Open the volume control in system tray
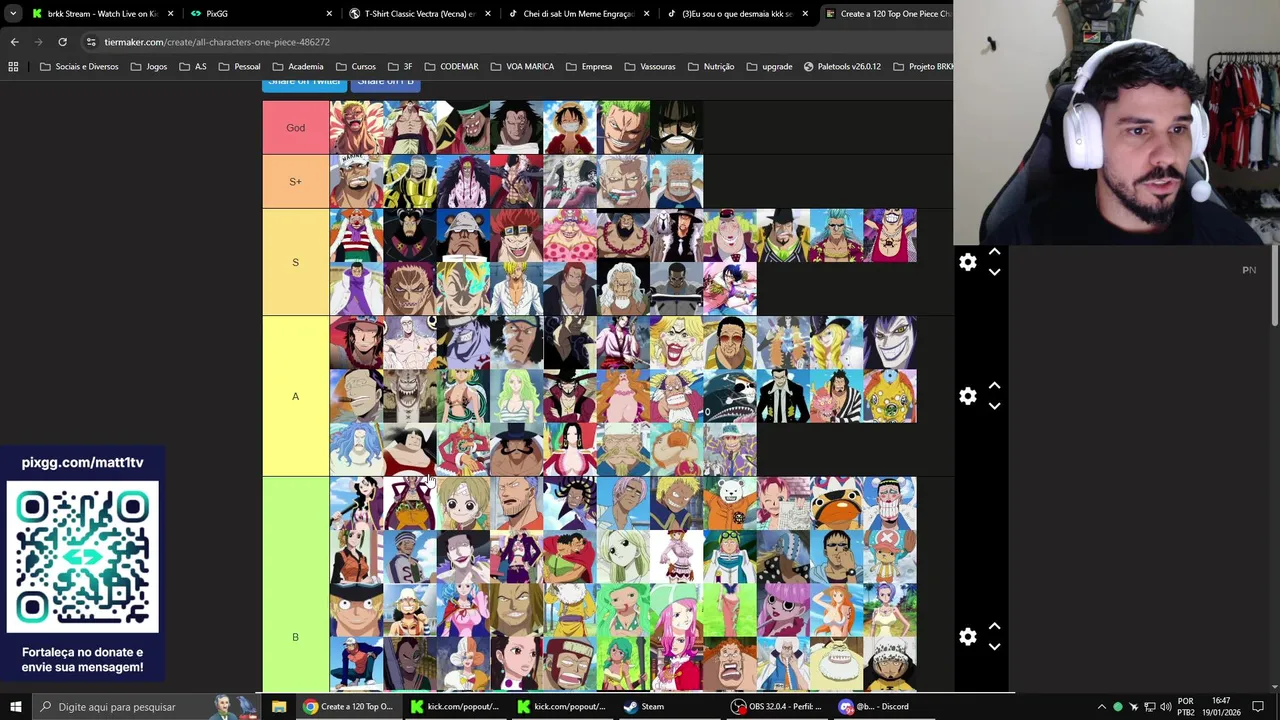The image size is (1280, 720). point(1166,707)
